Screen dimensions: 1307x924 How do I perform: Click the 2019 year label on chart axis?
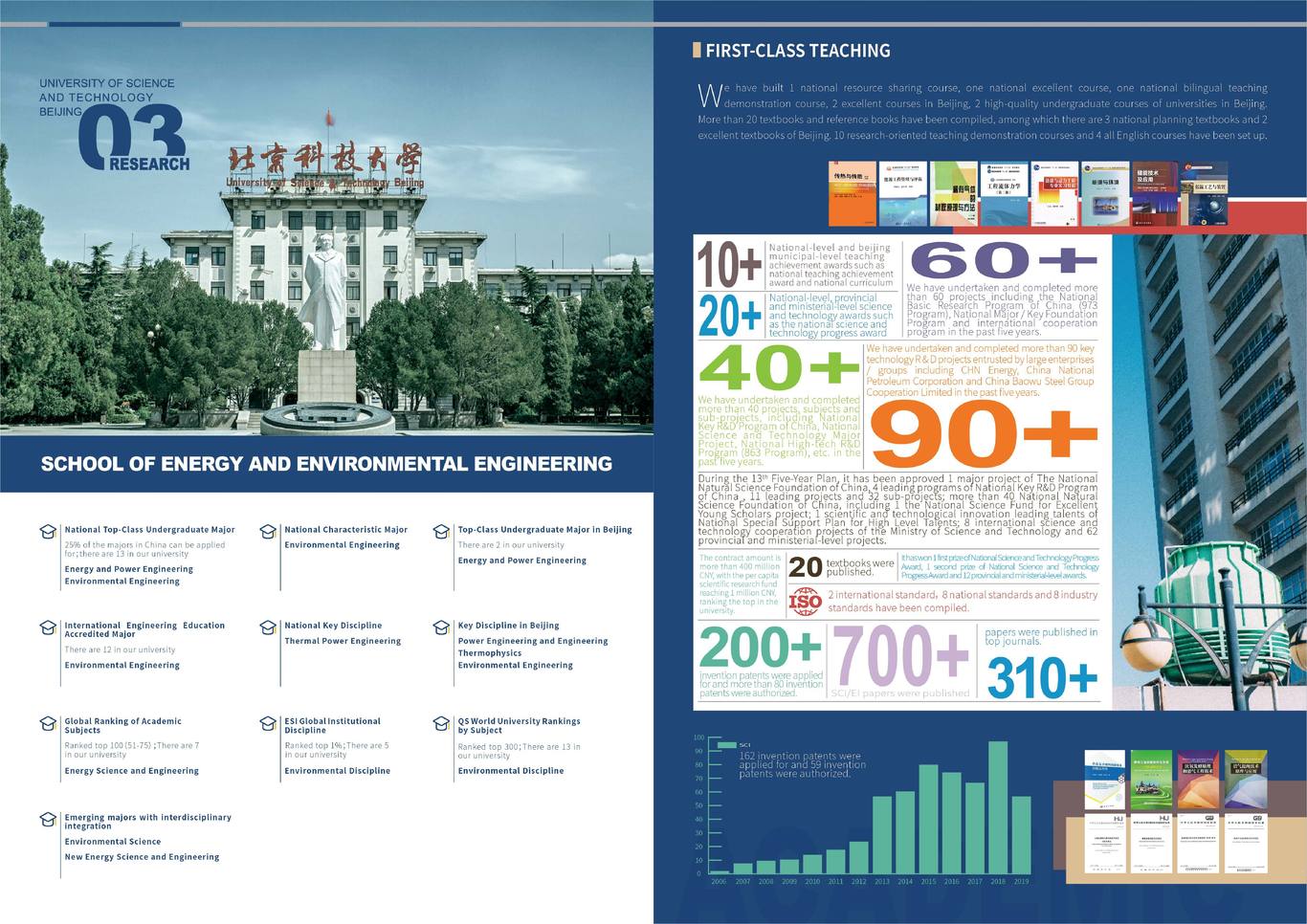pyautogui.click(x=1021, y=882)
